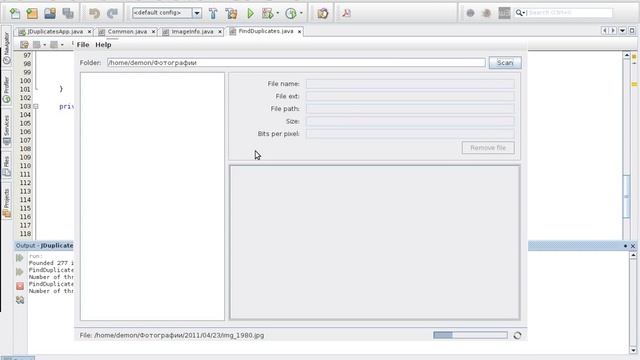Close the Output panel
Image resolution: width=640 pixels, height=360 pixels.
pyautogui.click(x=633, y=246)
